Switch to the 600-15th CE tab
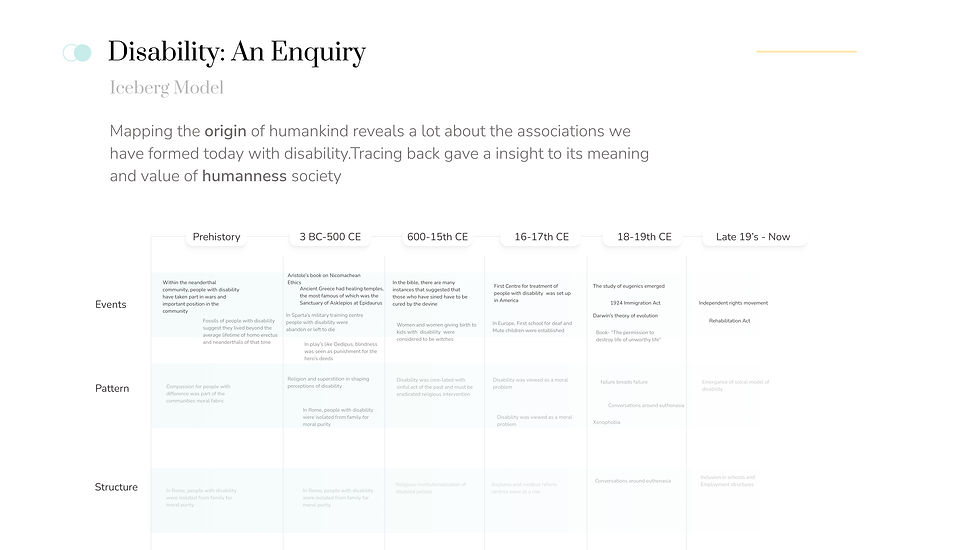 [x=437, y=237]
